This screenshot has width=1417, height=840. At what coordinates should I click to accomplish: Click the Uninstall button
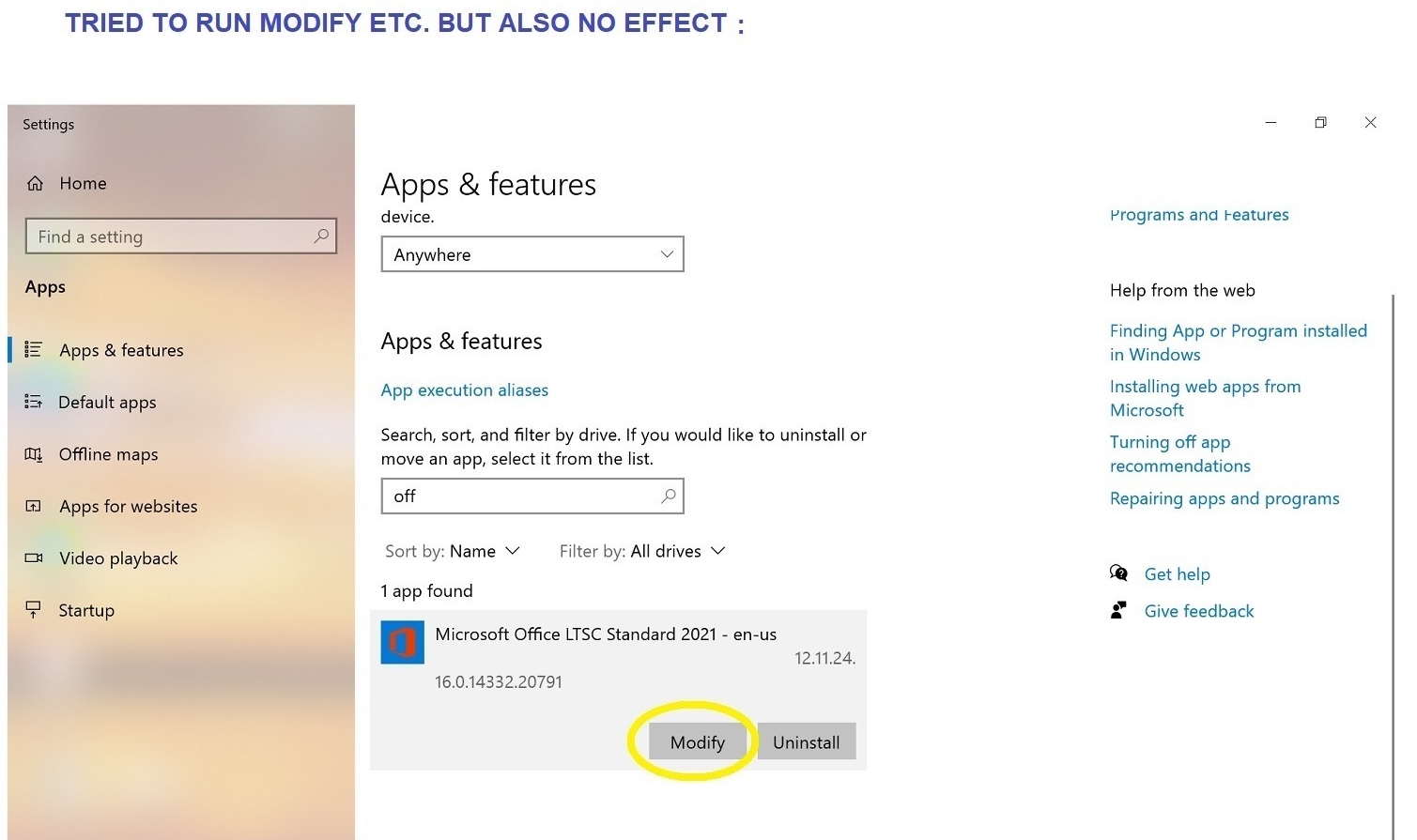807,741
